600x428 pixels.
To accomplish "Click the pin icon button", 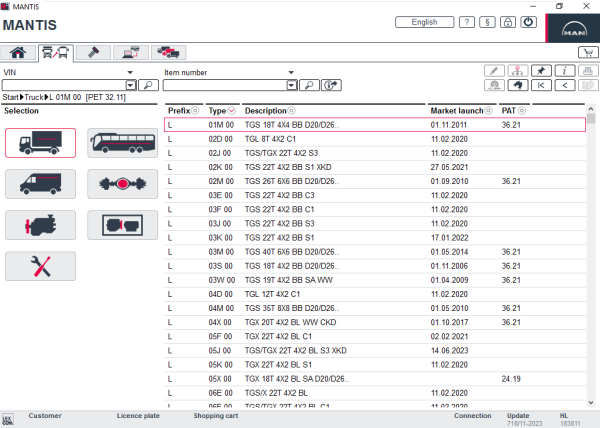I will point(541,71).
